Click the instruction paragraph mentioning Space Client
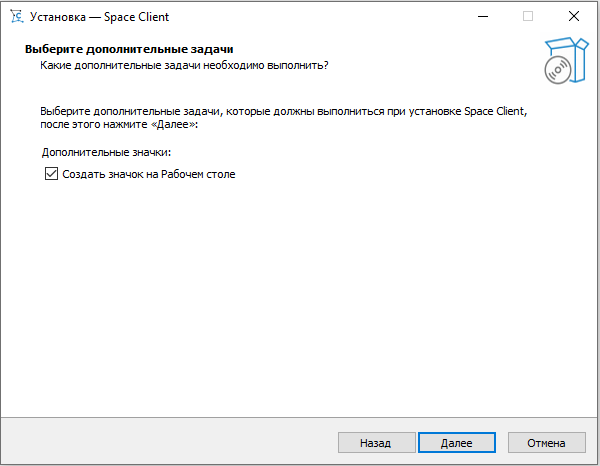The height and width of the screenshot is (466, 600). (284, 118)
